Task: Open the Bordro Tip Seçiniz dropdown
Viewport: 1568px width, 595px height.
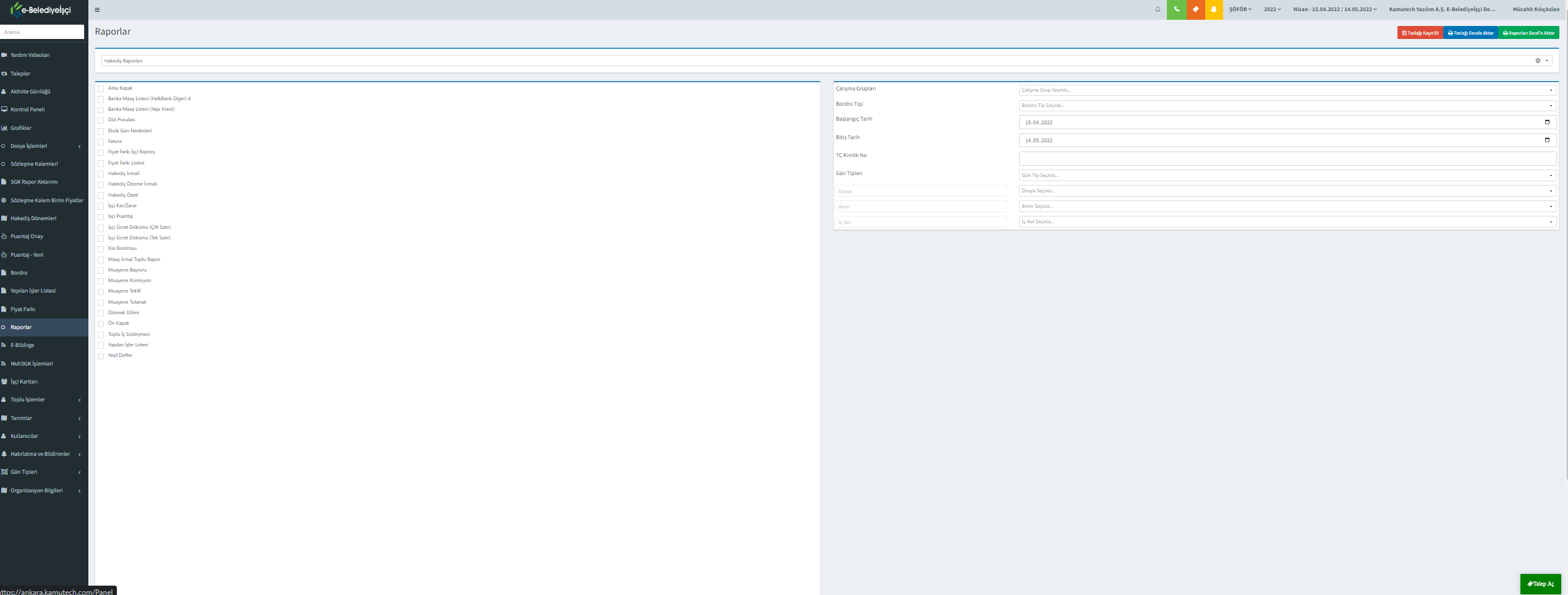Action: 1287,106
